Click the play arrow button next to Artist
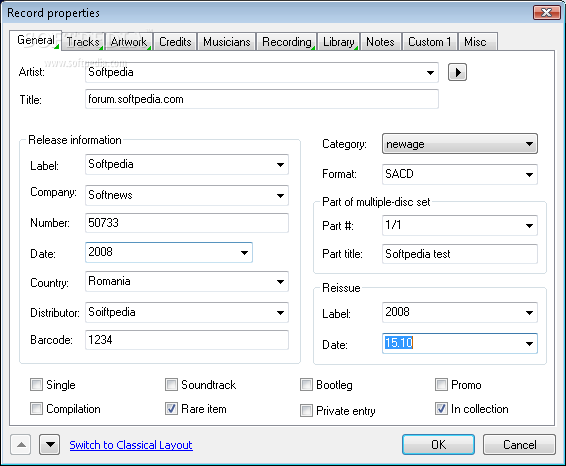The image size is (566, 466). (x=457, y=72)
